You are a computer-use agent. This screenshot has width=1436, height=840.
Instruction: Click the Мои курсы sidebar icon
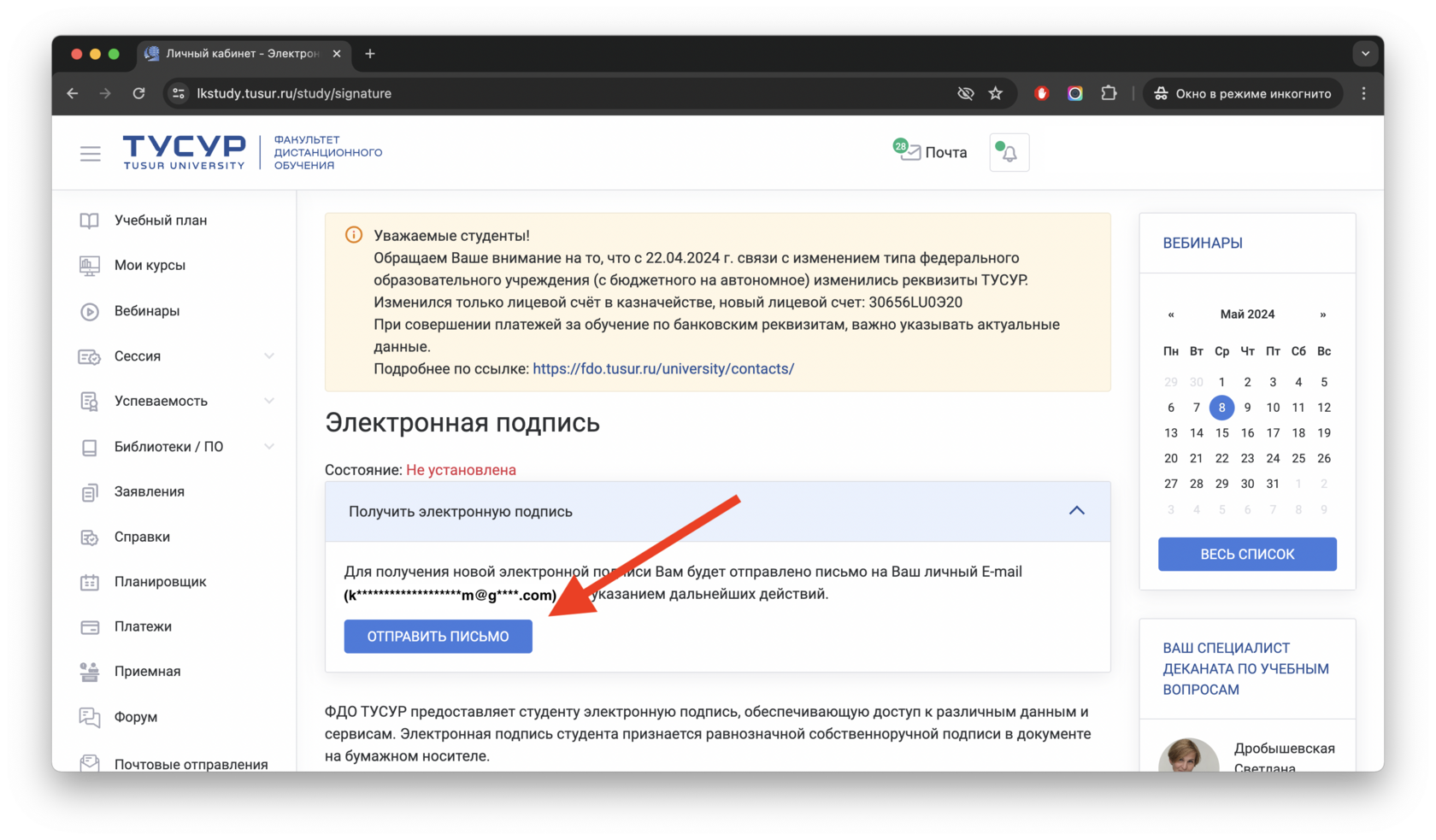click(x=90, y=266)
